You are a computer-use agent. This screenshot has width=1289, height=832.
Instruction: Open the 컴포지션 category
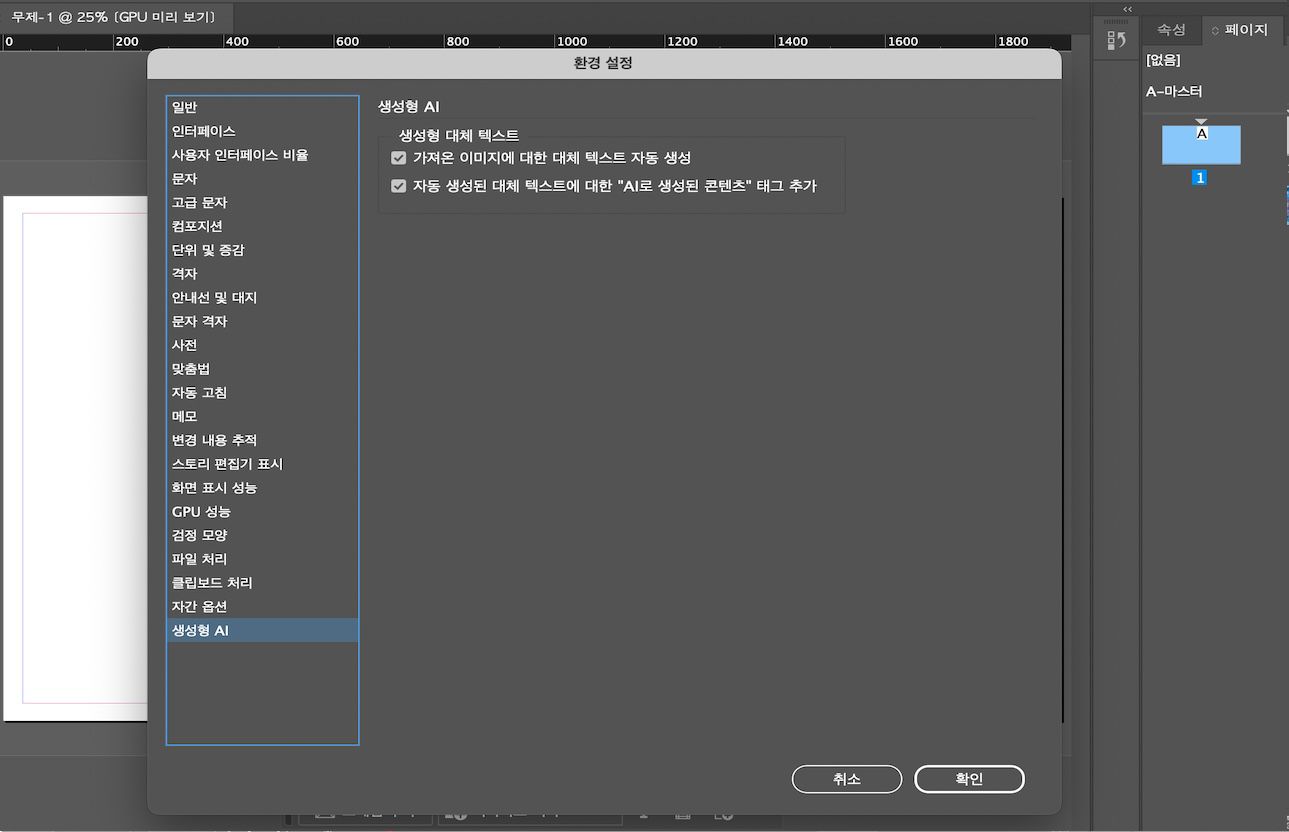tap(262, 226)
